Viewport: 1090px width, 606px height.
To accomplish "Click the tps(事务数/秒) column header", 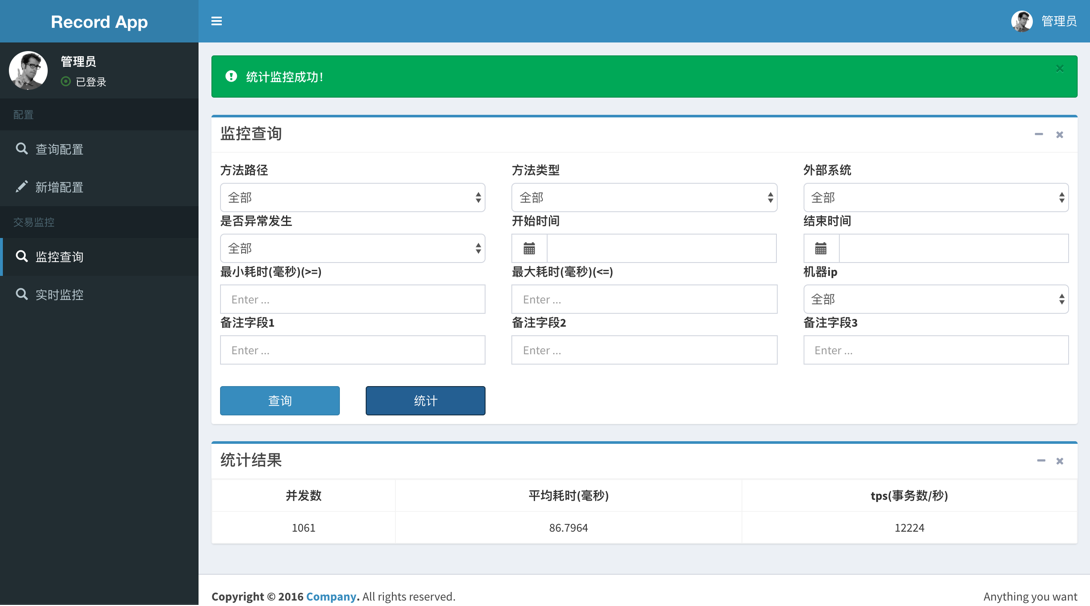I will [909, 496].
